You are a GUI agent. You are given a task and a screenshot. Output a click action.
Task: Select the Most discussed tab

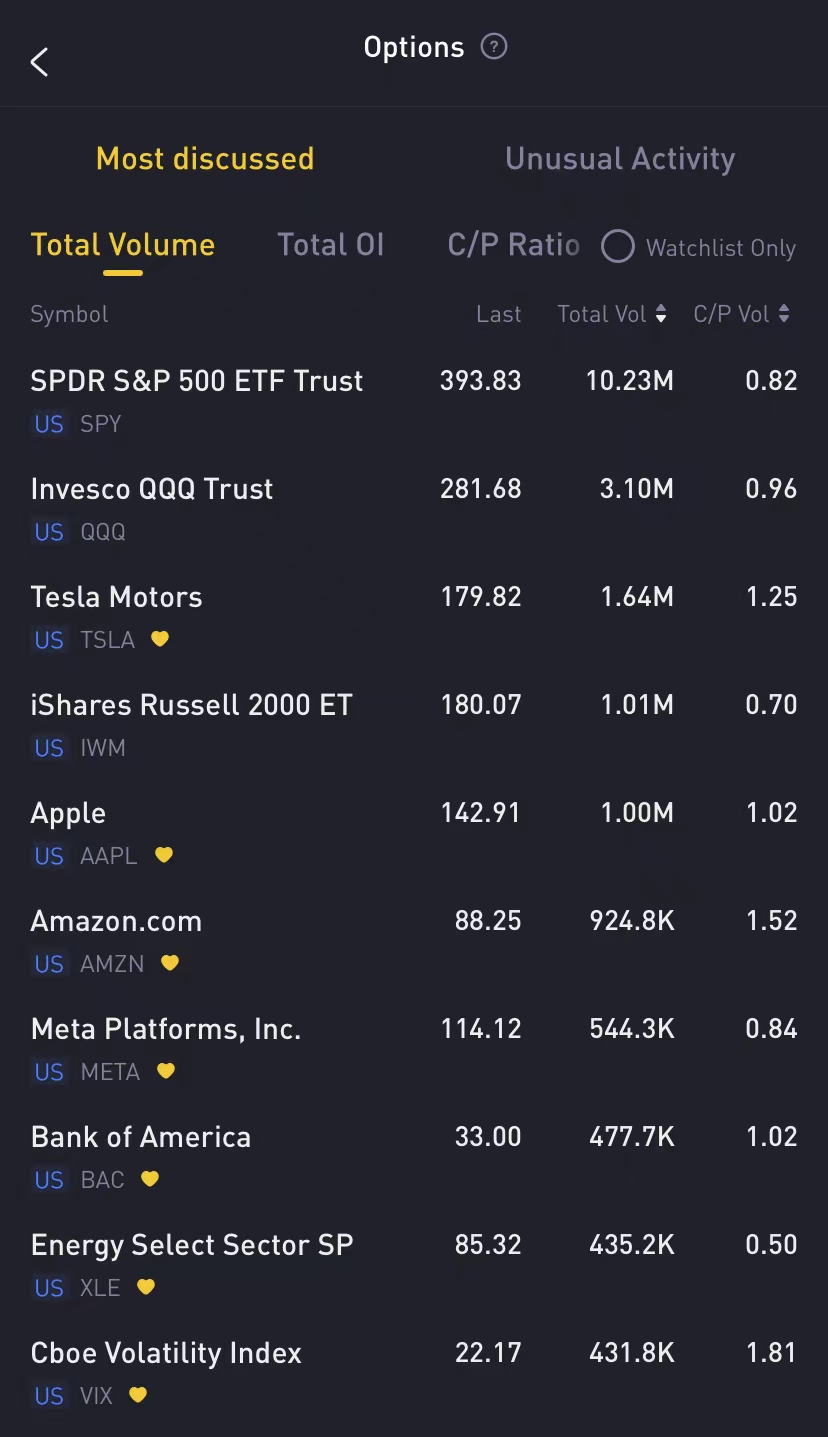[205, 159]
